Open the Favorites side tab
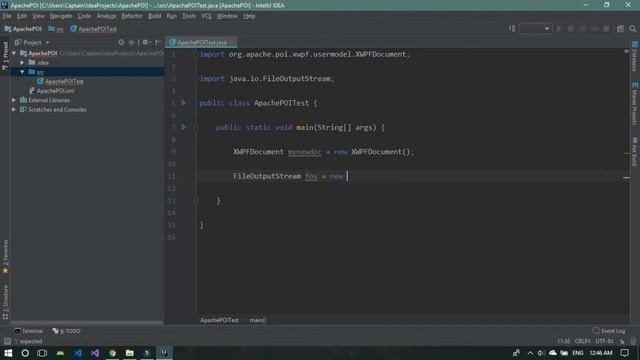The image size is (640, 360). click(5, 256)
